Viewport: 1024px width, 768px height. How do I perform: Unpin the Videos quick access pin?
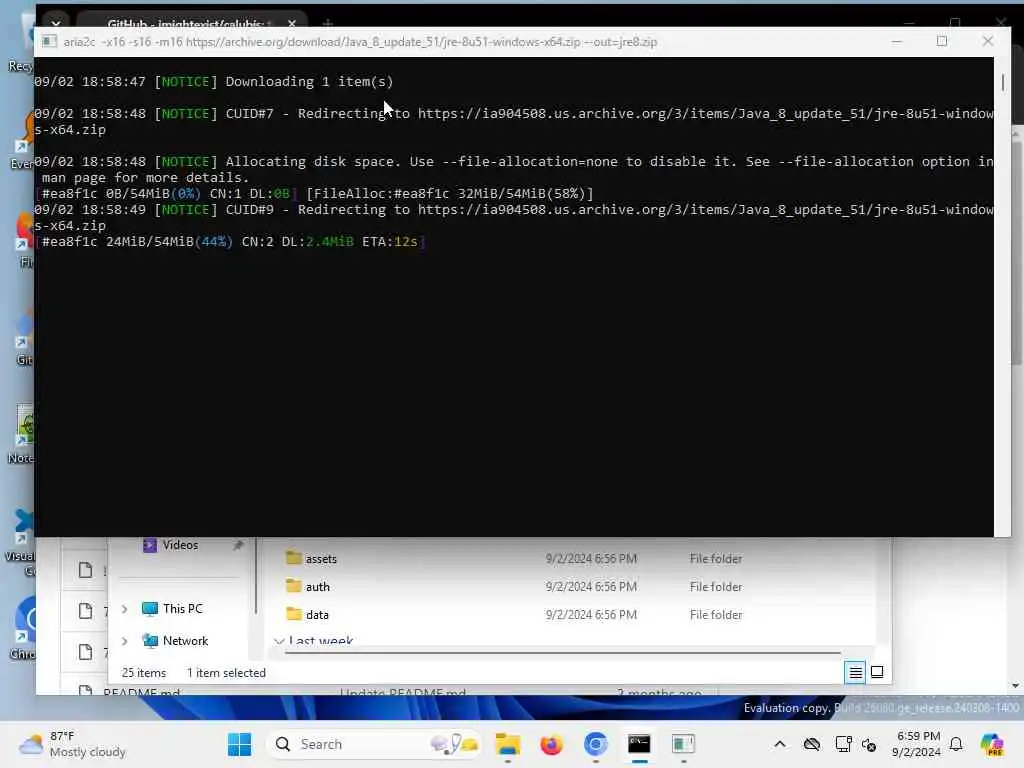coord(238,545)
